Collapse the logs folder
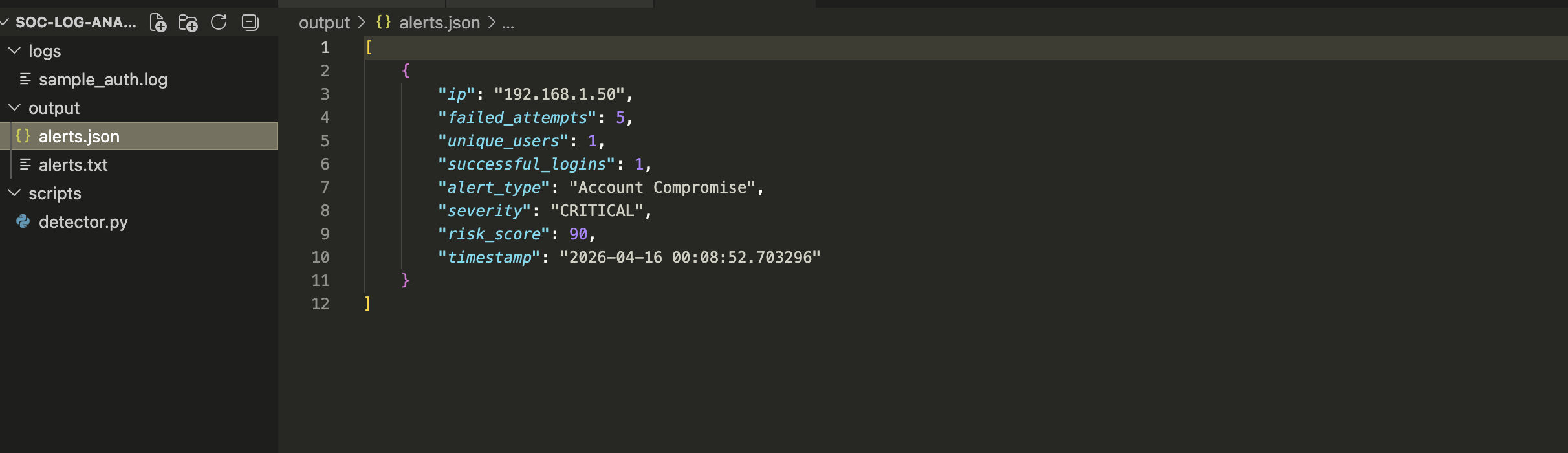Image resolution: width=1568 pixels, height=453 pixels. pyautogui.click(x=14, y=50)
